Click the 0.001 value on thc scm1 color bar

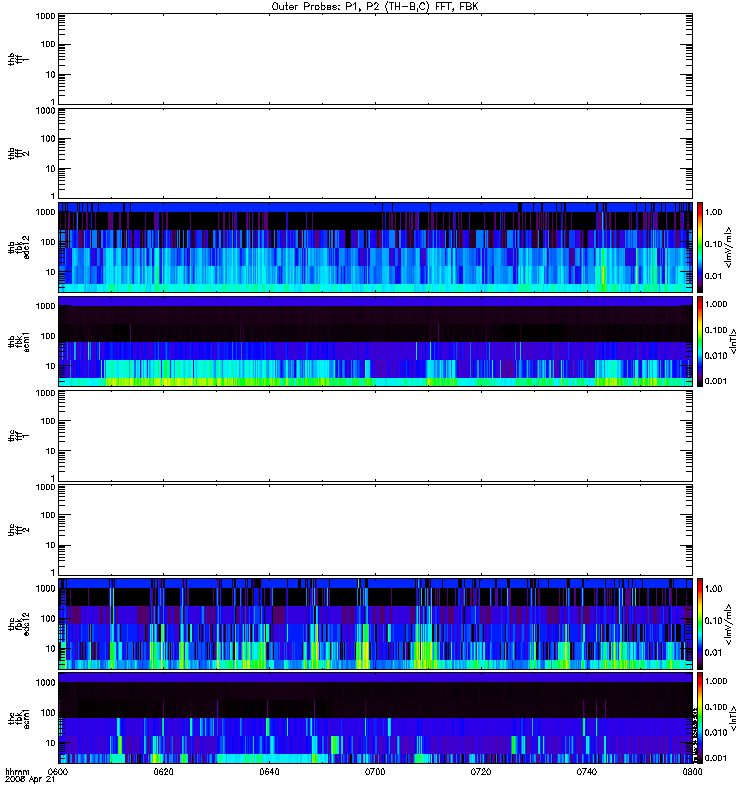(716, 758)
